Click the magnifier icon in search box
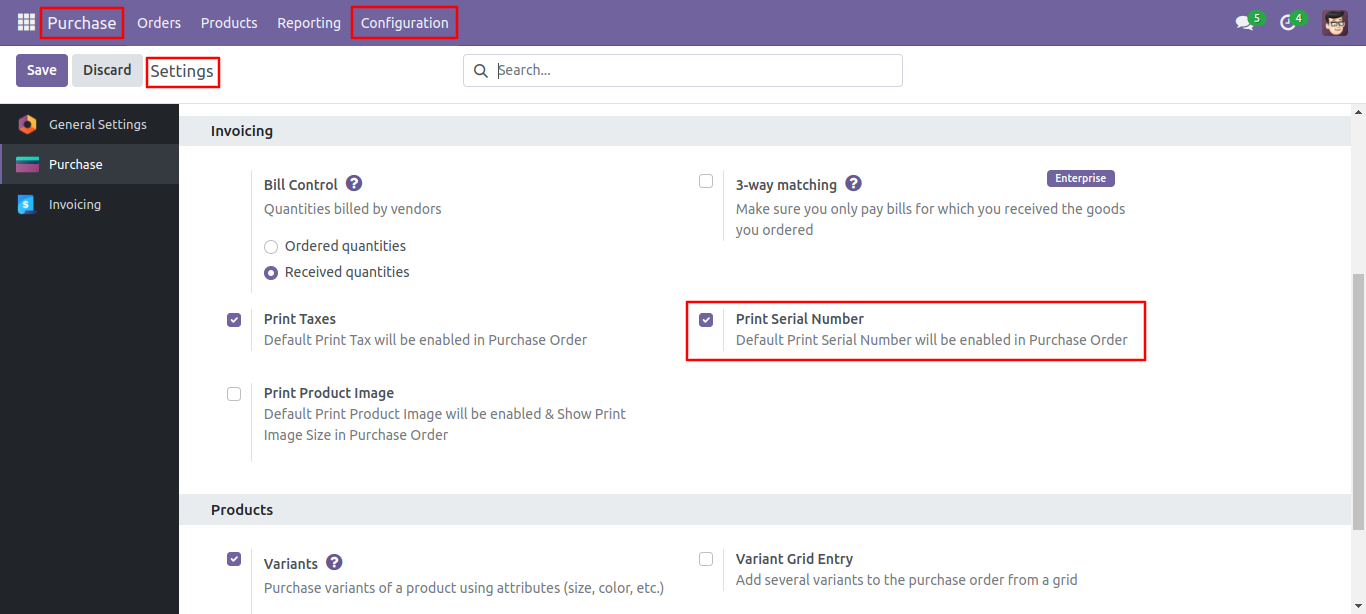 [x=481, y=70]
